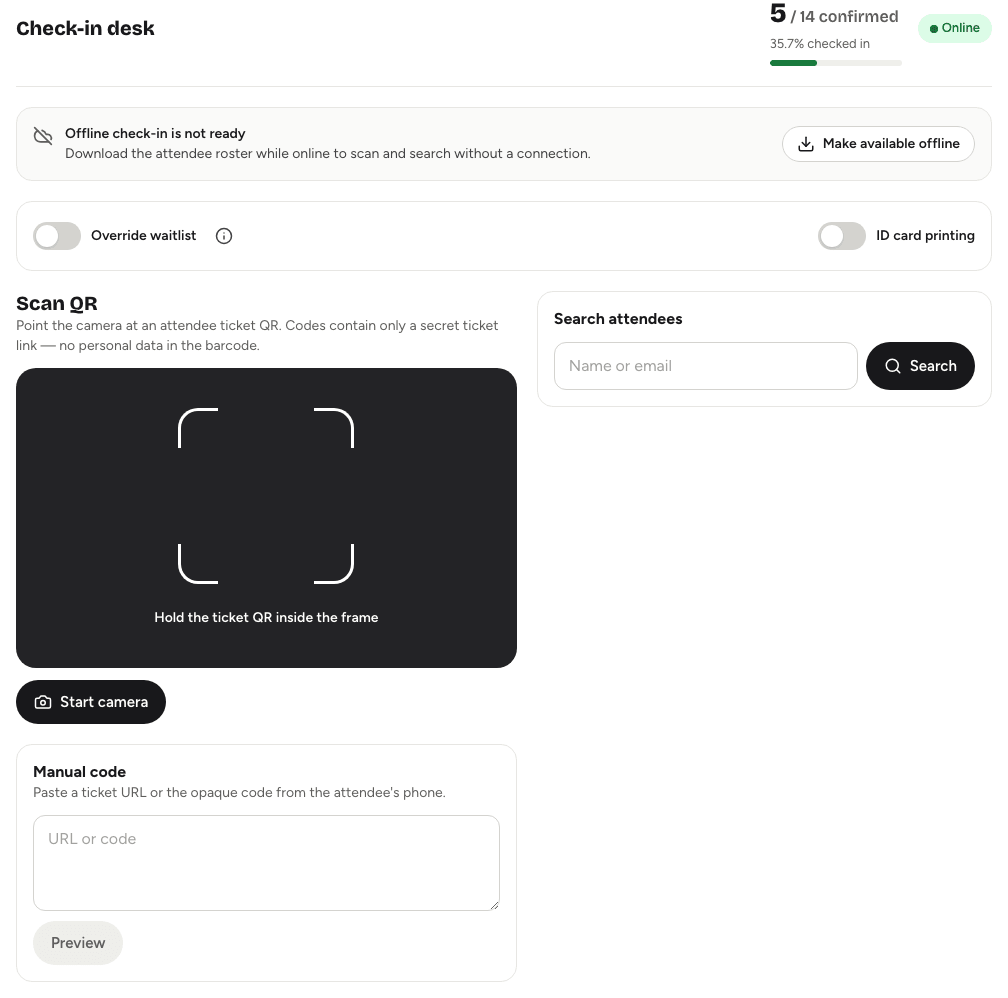This screenshot has height=998, width=1008.
Task: Start camera for QR scanning
Action: click(x=91, y=702)
